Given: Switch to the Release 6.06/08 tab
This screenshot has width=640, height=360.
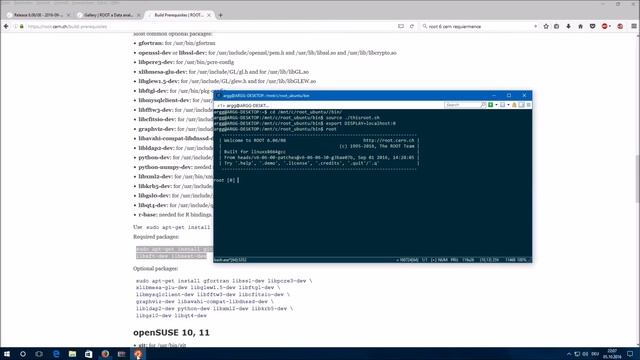Looking at the screenshot, I should [38, 15].
